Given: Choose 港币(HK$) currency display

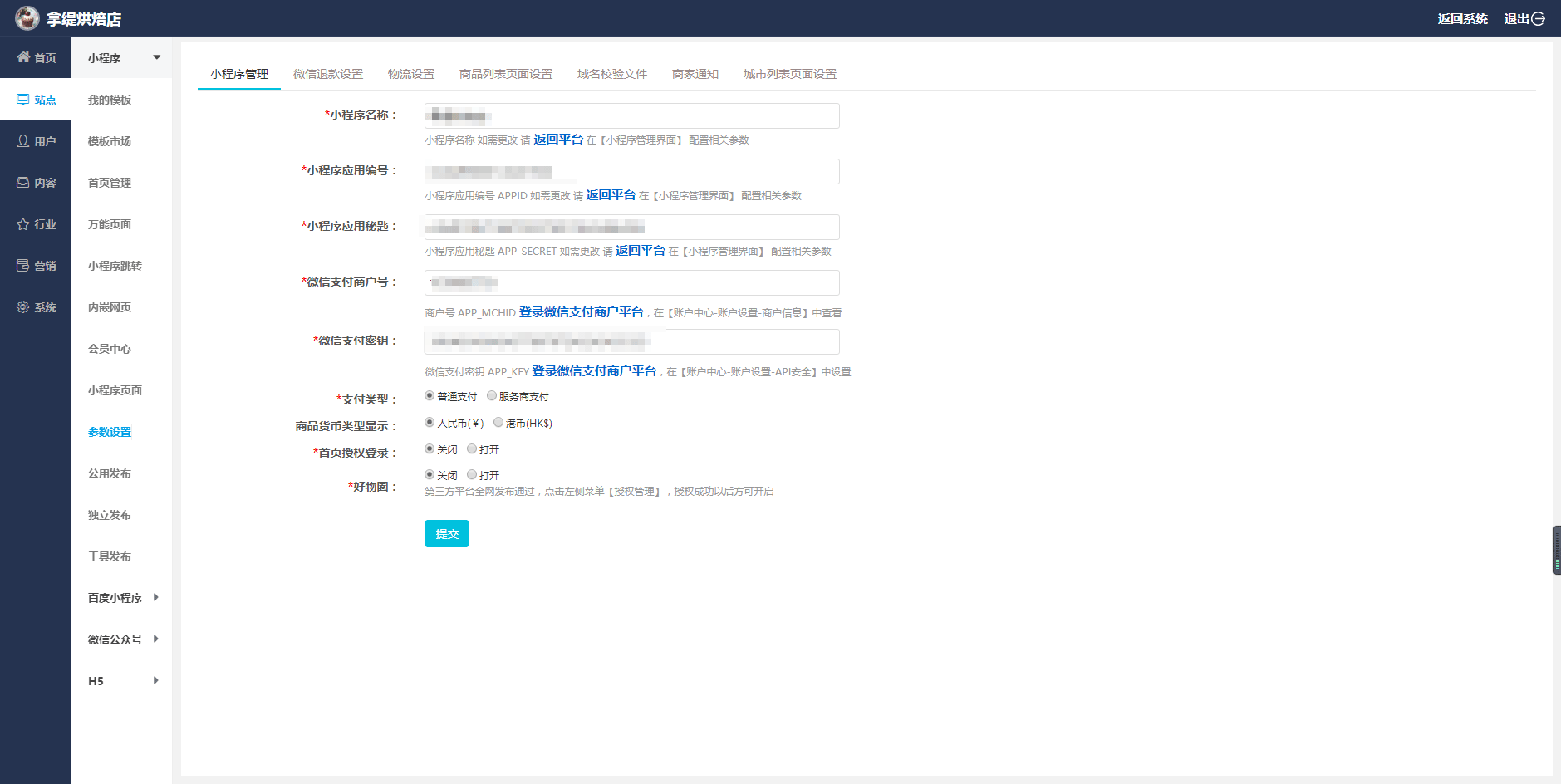Looking at the screenshot, I should [498, 423].
